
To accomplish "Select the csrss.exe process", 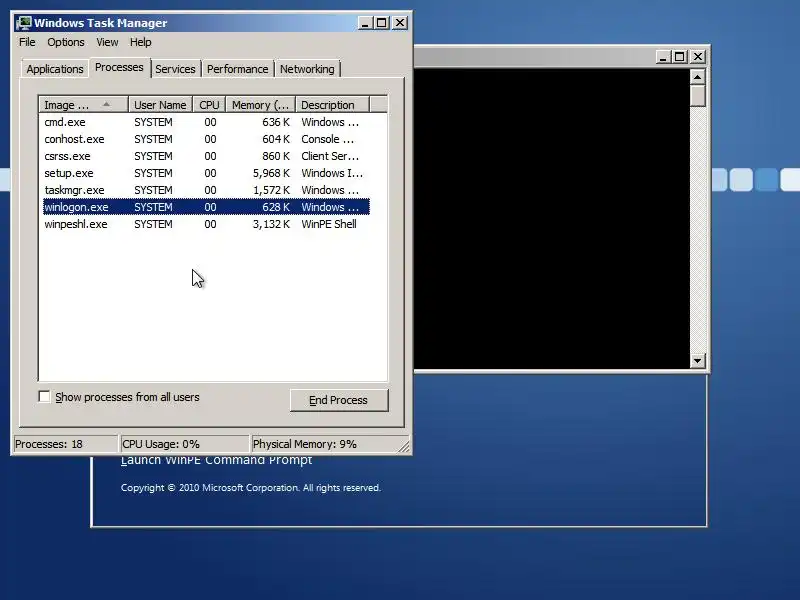I will [206, 156].
